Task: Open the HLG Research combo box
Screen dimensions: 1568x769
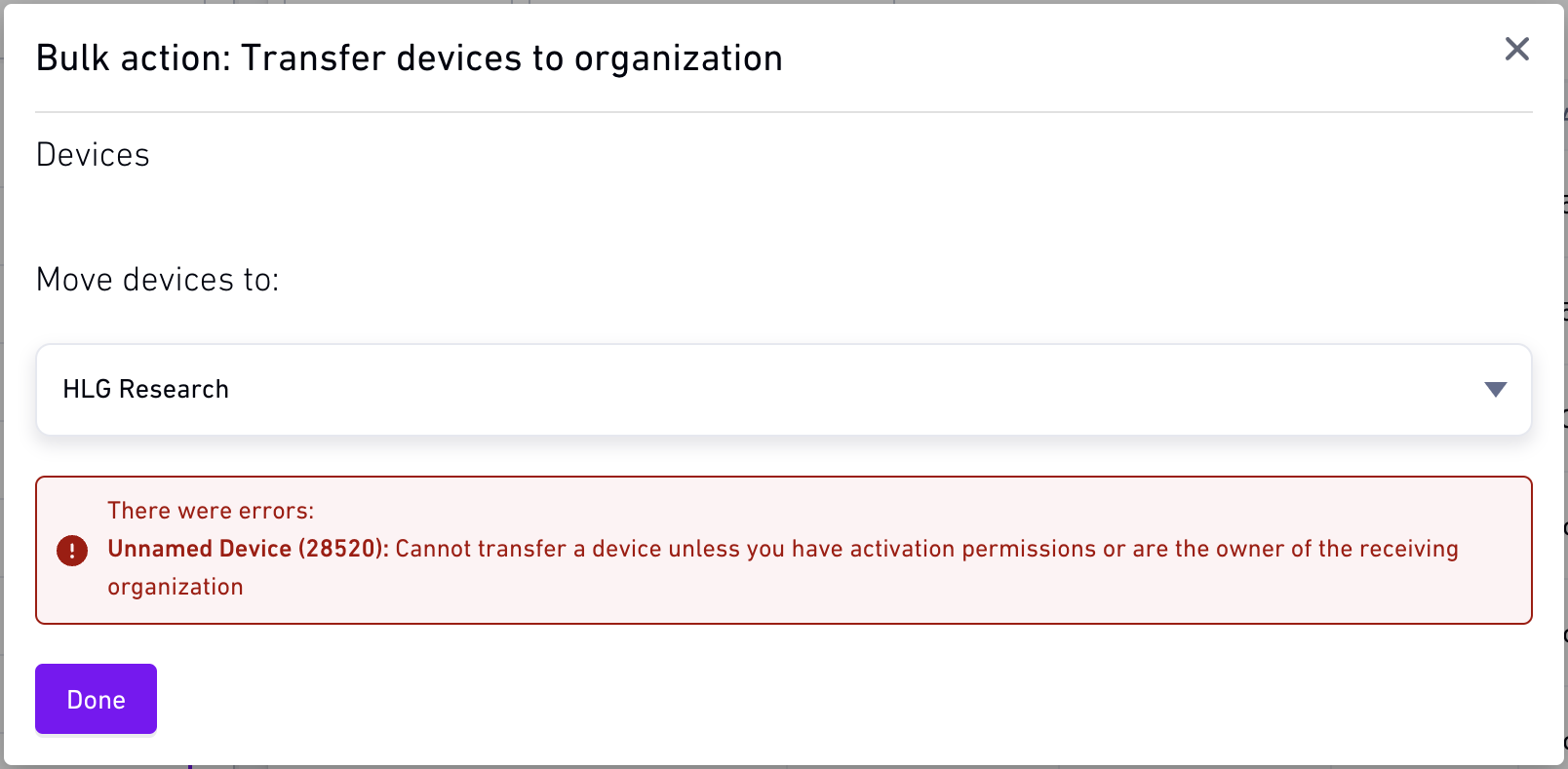Action: tap(783, 389)
